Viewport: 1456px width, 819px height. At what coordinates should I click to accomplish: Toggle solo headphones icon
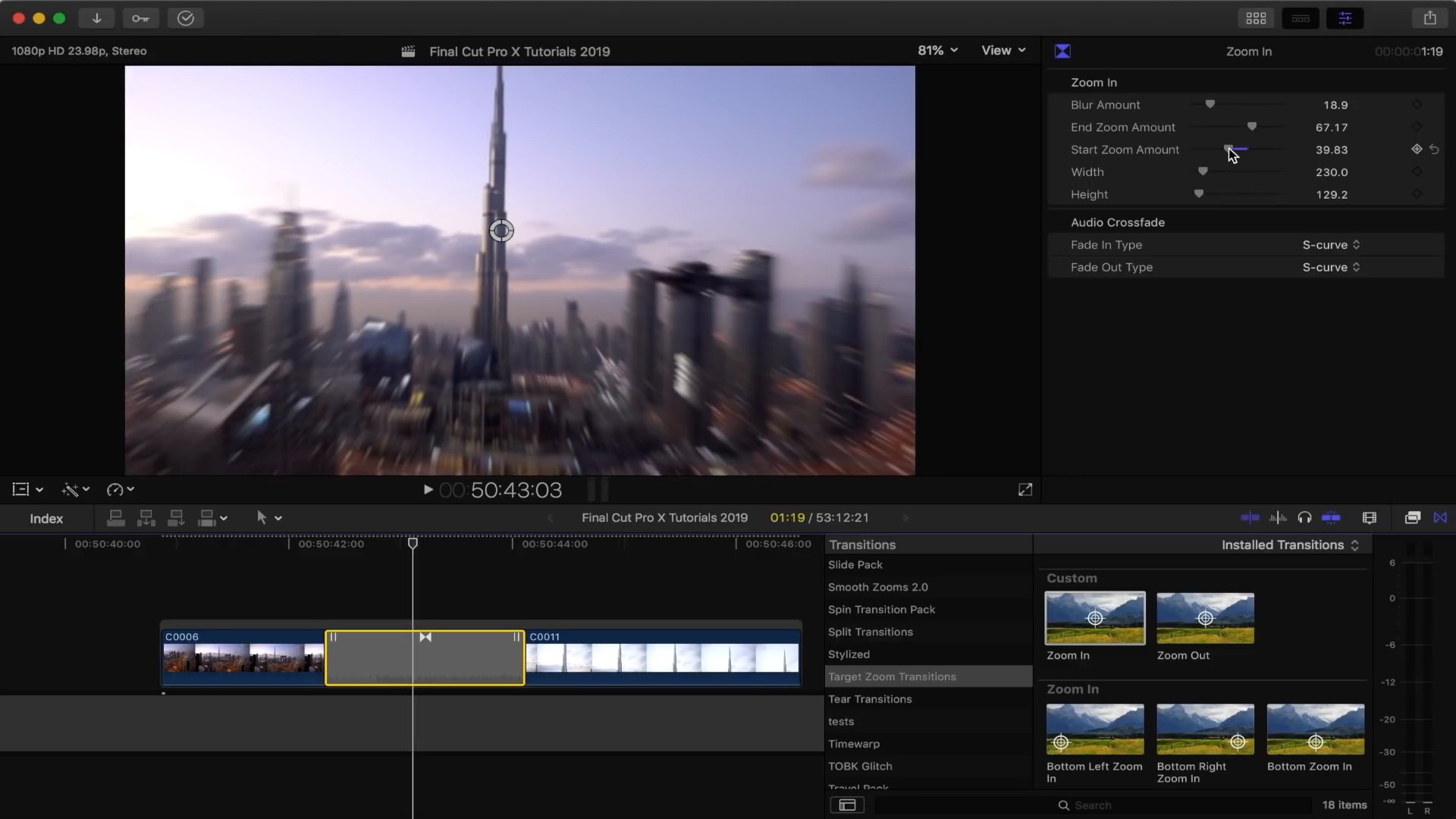(1304, 518)
